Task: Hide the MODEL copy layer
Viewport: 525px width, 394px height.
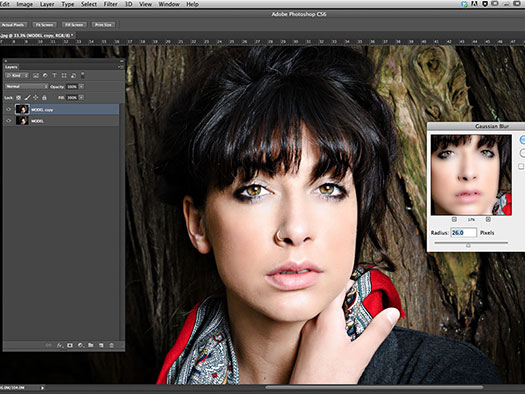Action: (x=8, y=109)
